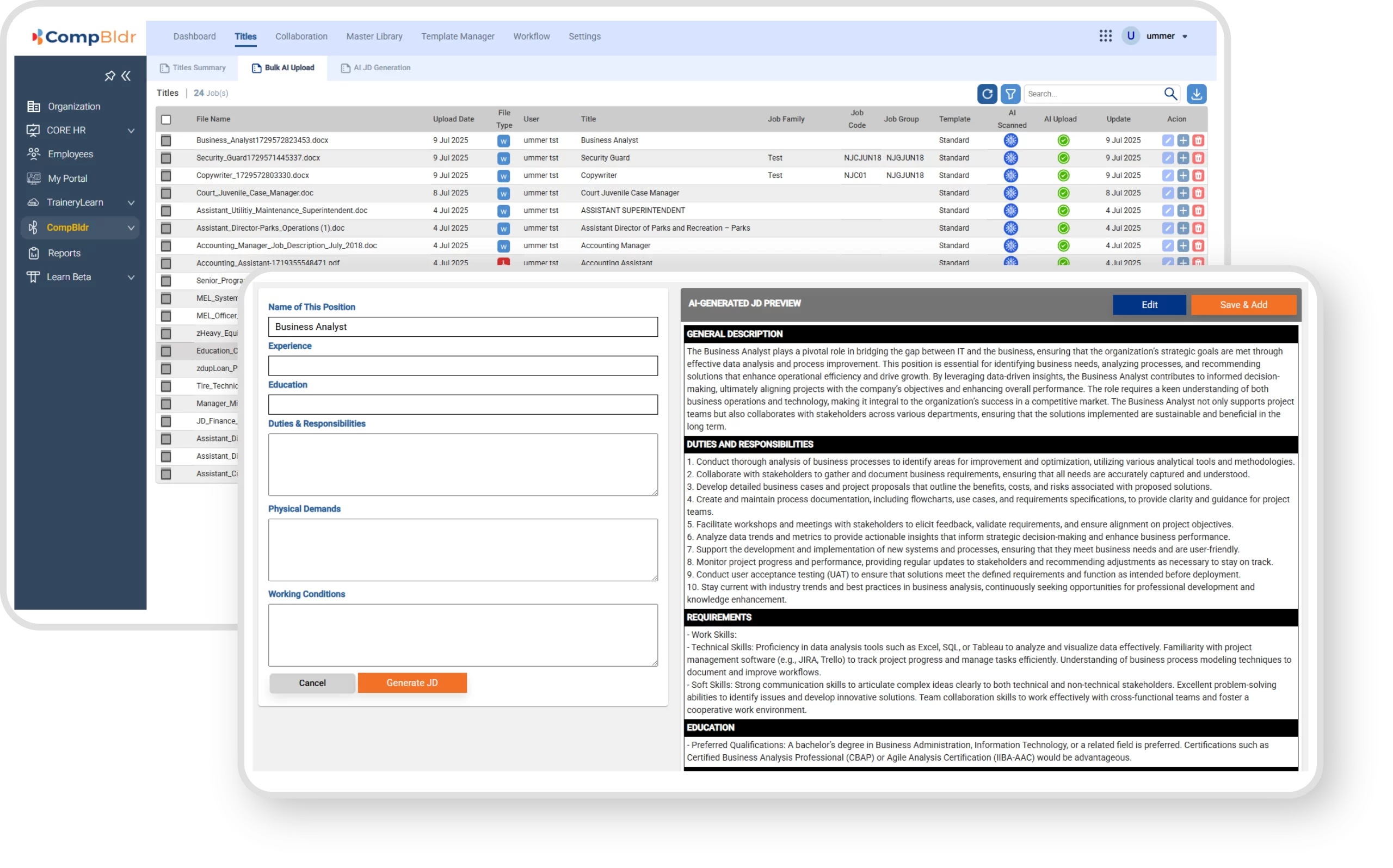The width and height of the screenshot is (1393, 868).
Task: Click the Save & Add button
Action: tap(1243, 305)
